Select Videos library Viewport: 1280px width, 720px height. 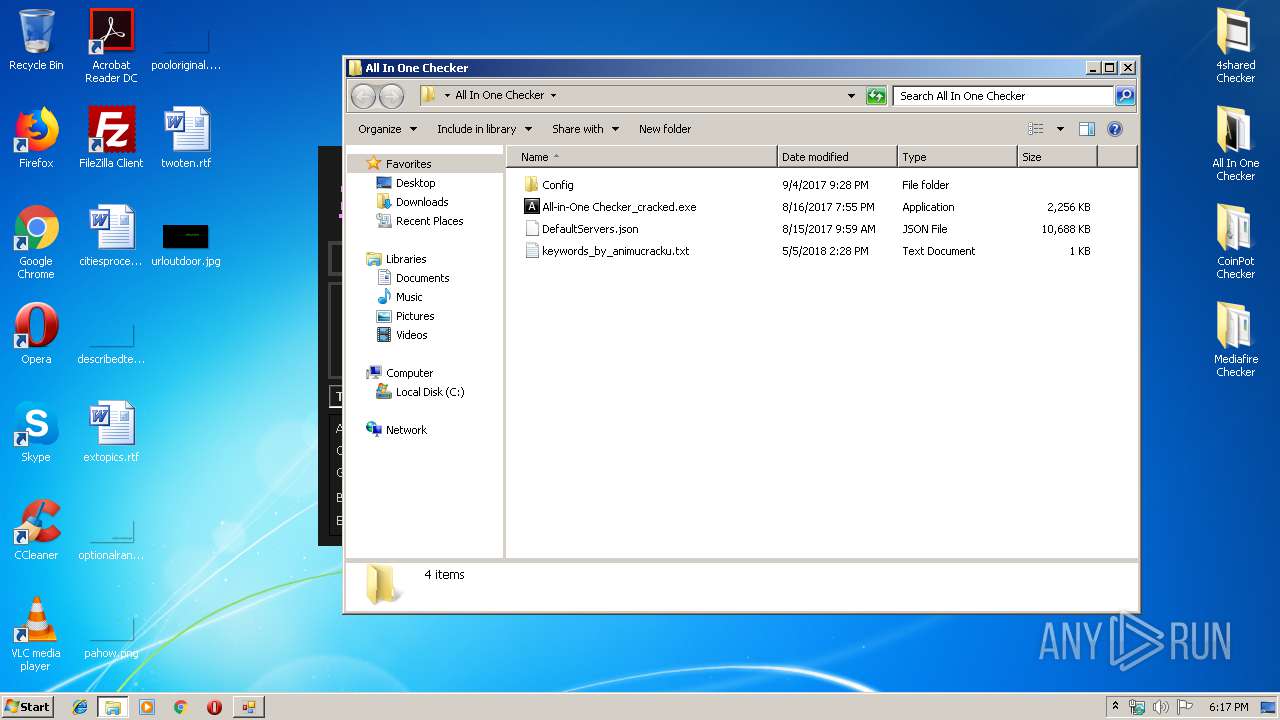point(411,335)
